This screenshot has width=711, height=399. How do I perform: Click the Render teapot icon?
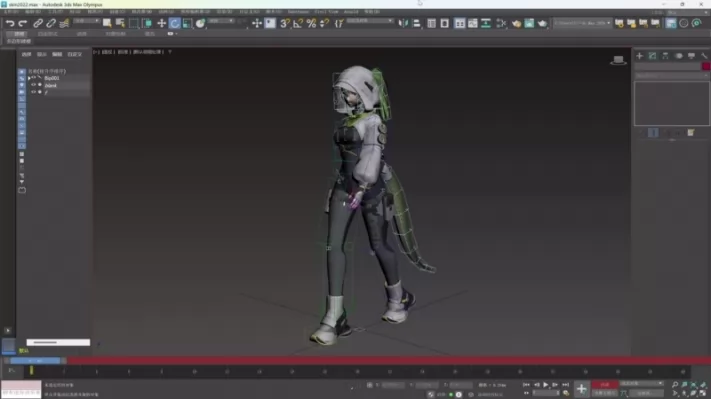coord(542,23)
